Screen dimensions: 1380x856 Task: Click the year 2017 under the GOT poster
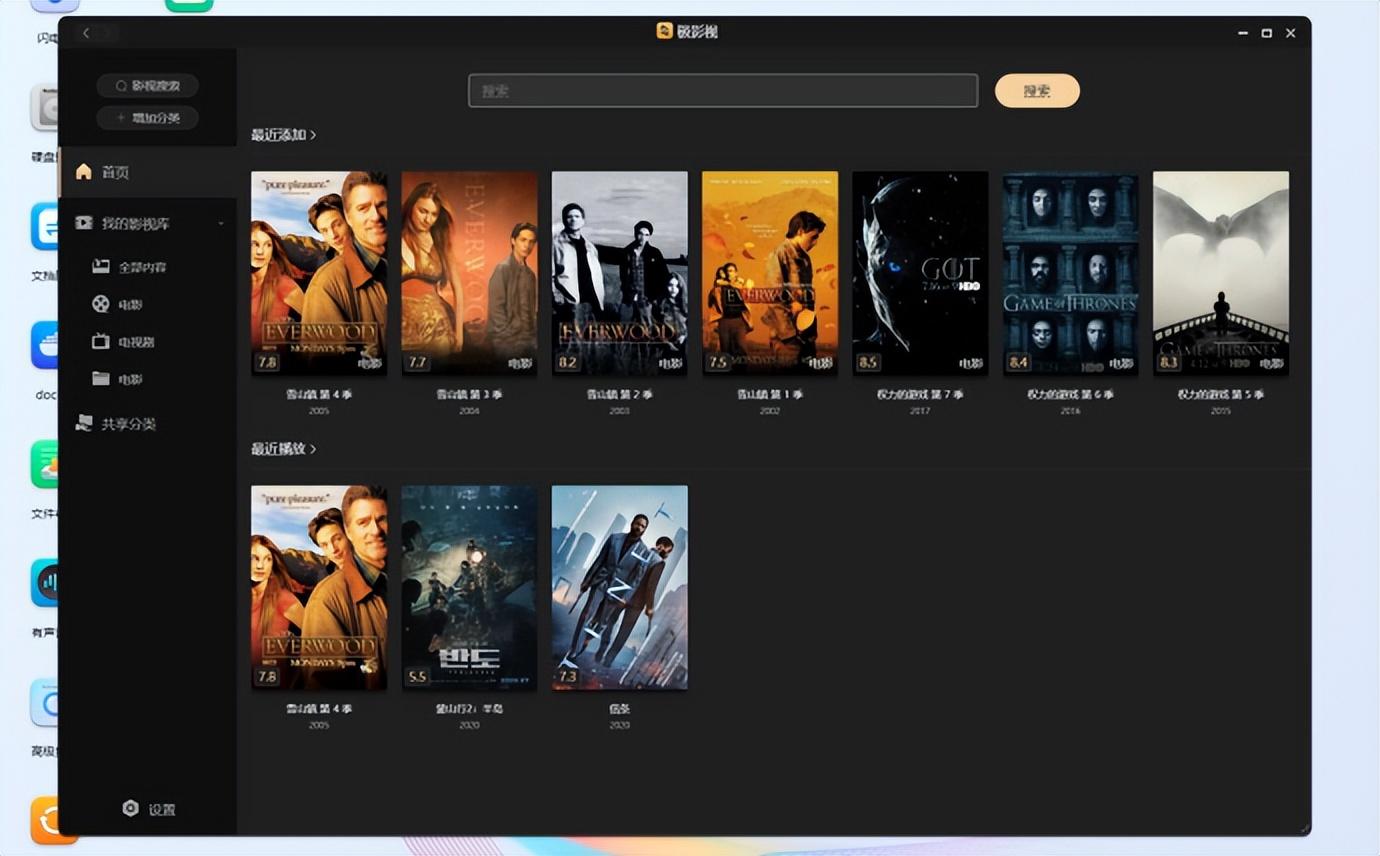coord(920,411)
